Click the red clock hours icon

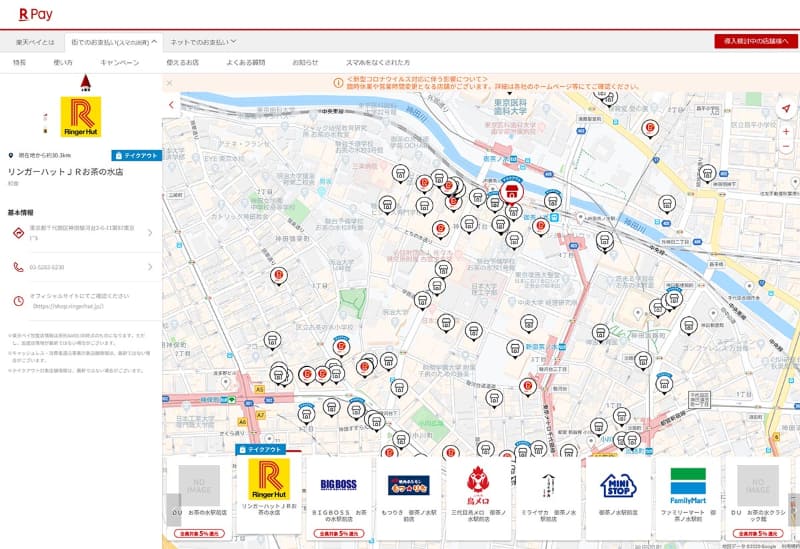tap(18, 301)
